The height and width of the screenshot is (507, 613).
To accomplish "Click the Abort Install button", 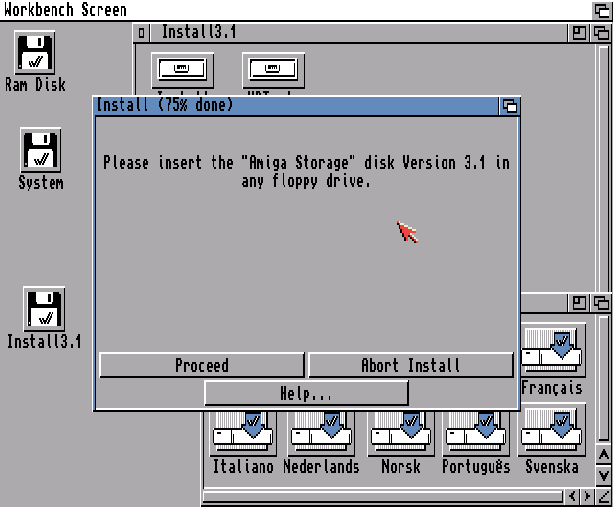I will 410,365.
